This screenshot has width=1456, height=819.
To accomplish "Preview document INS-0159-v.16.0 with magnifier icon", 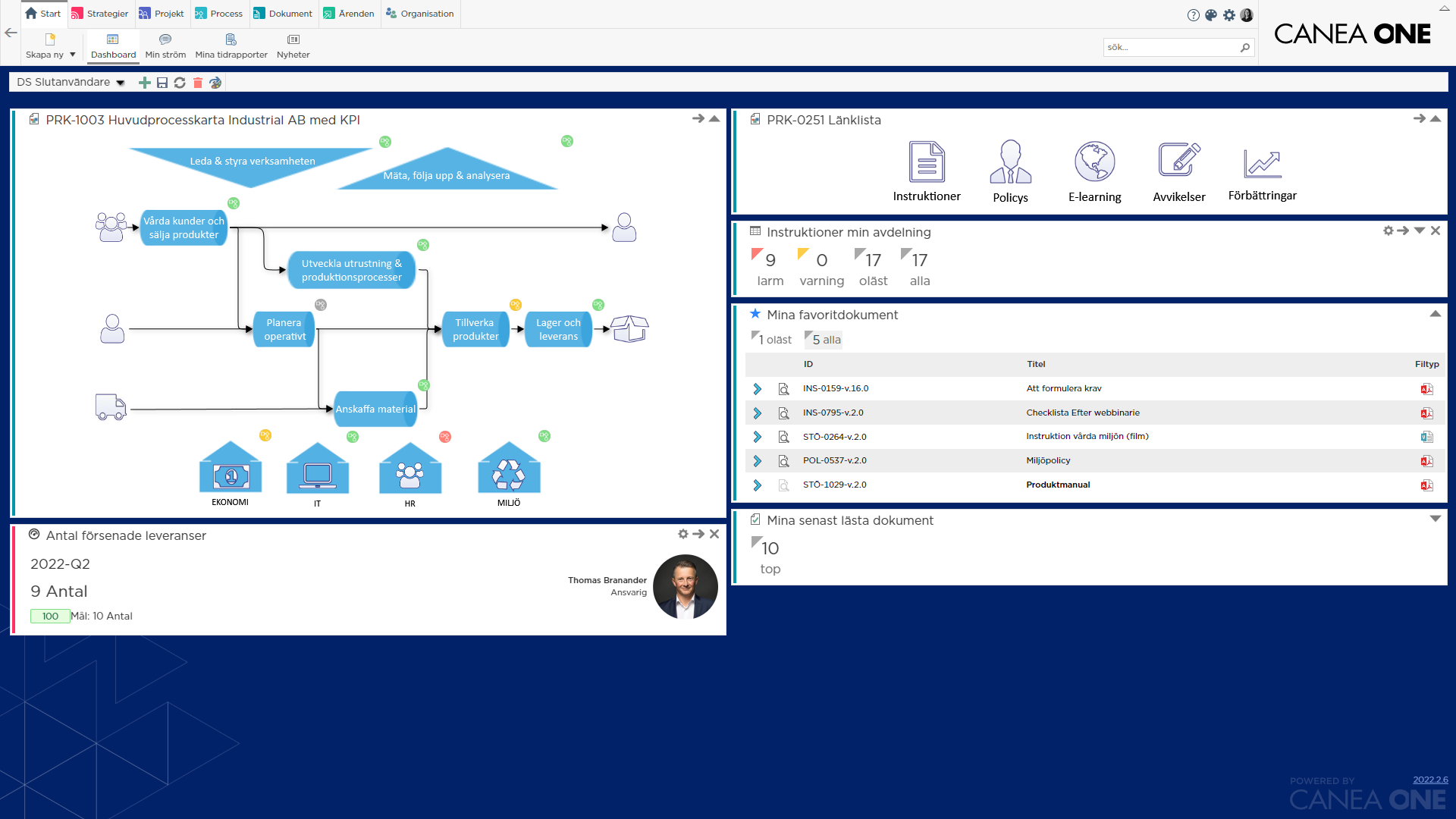I will pyautogui.click(x=783, y=389).
